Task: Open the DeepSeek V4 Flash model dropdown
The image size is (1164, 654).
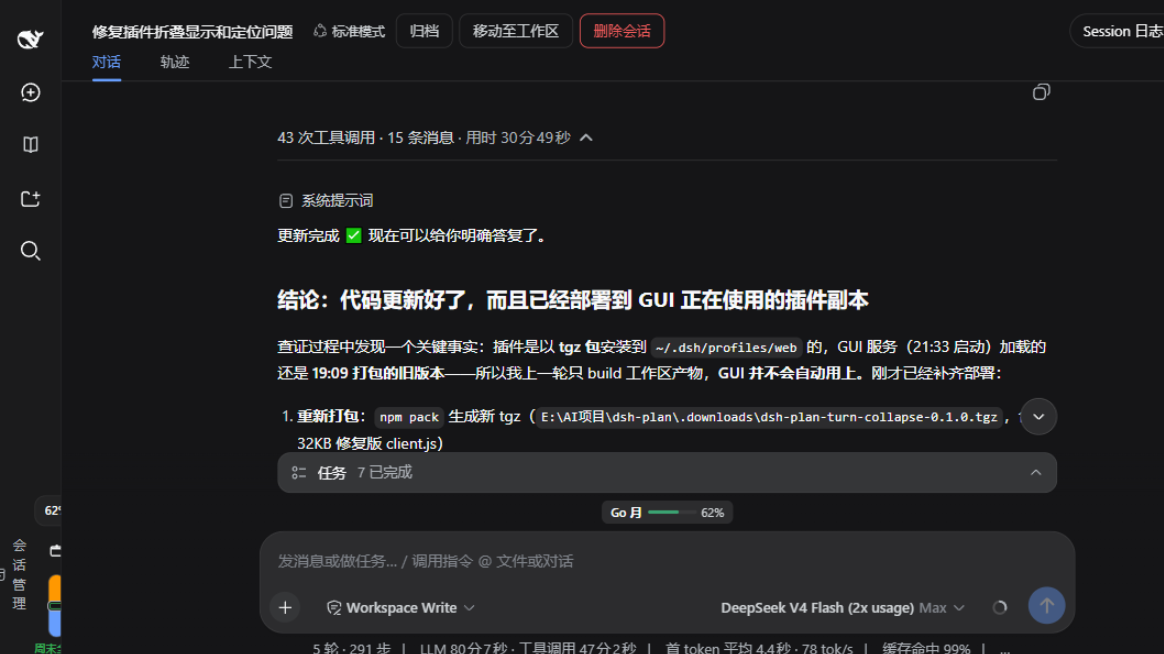Action: click(843, 608)
